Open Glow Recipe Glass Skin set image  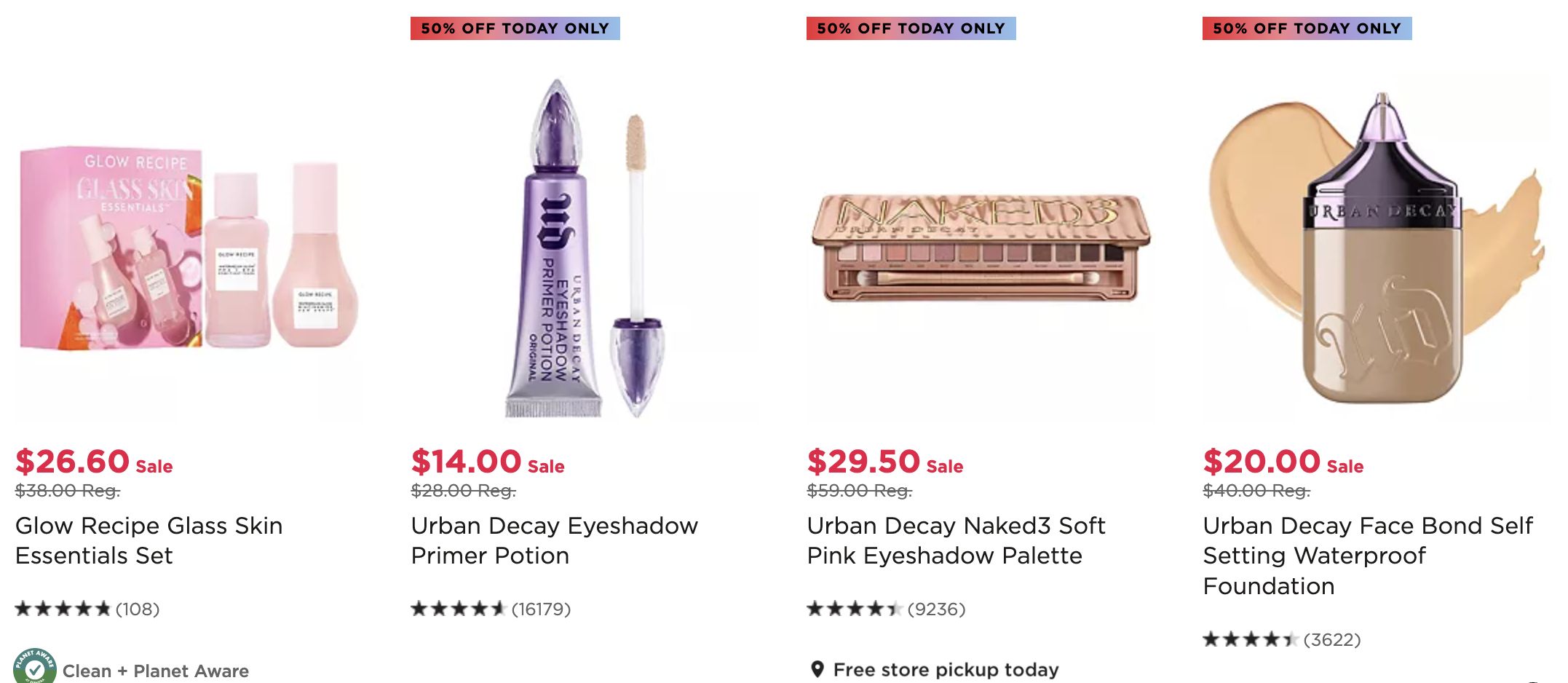pos(189,248)
